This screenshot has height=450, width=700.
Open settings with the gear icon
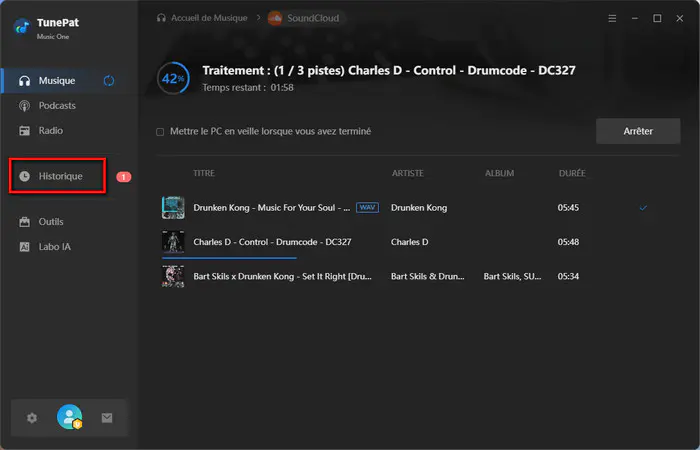[x=32, y=418]
